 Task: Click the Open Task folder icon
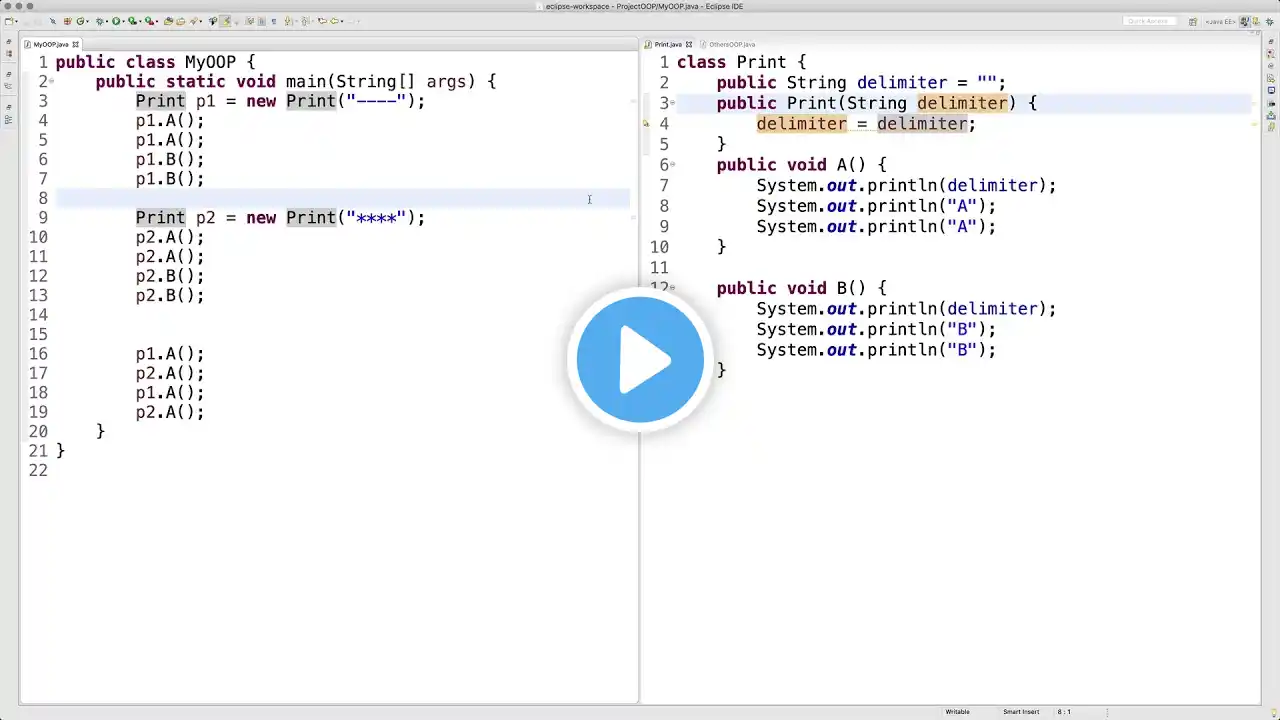click(180, 21)
